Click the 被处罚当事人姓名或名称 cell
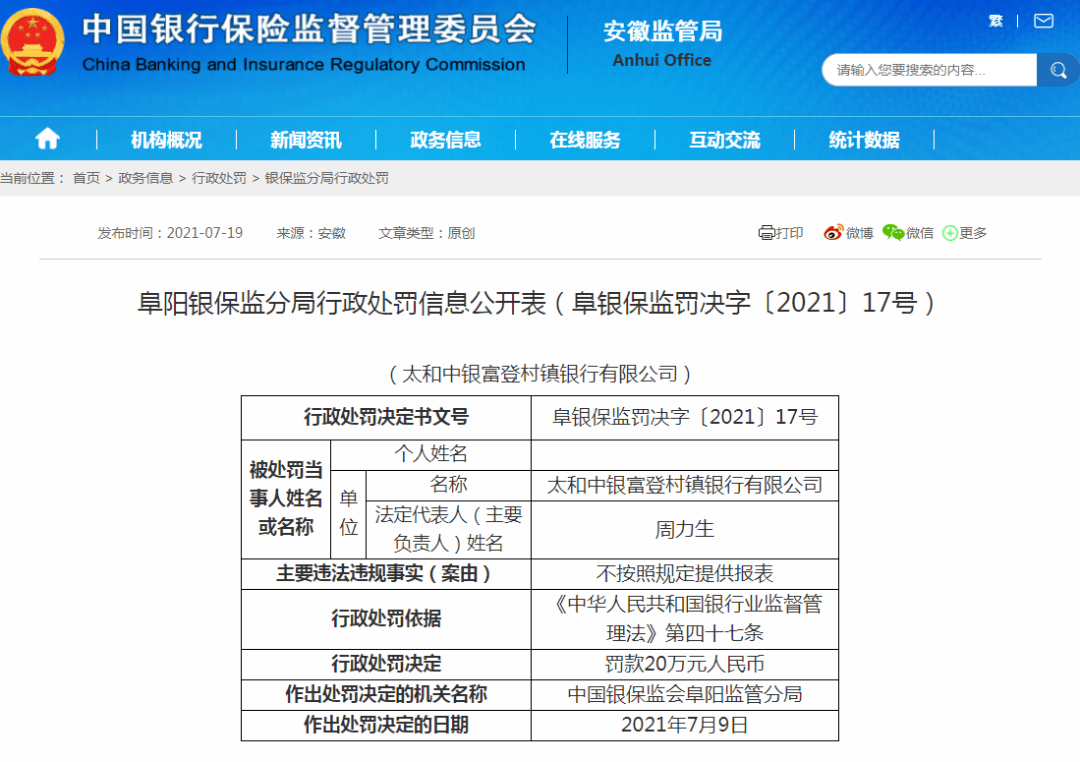 [x=286, y=499]
